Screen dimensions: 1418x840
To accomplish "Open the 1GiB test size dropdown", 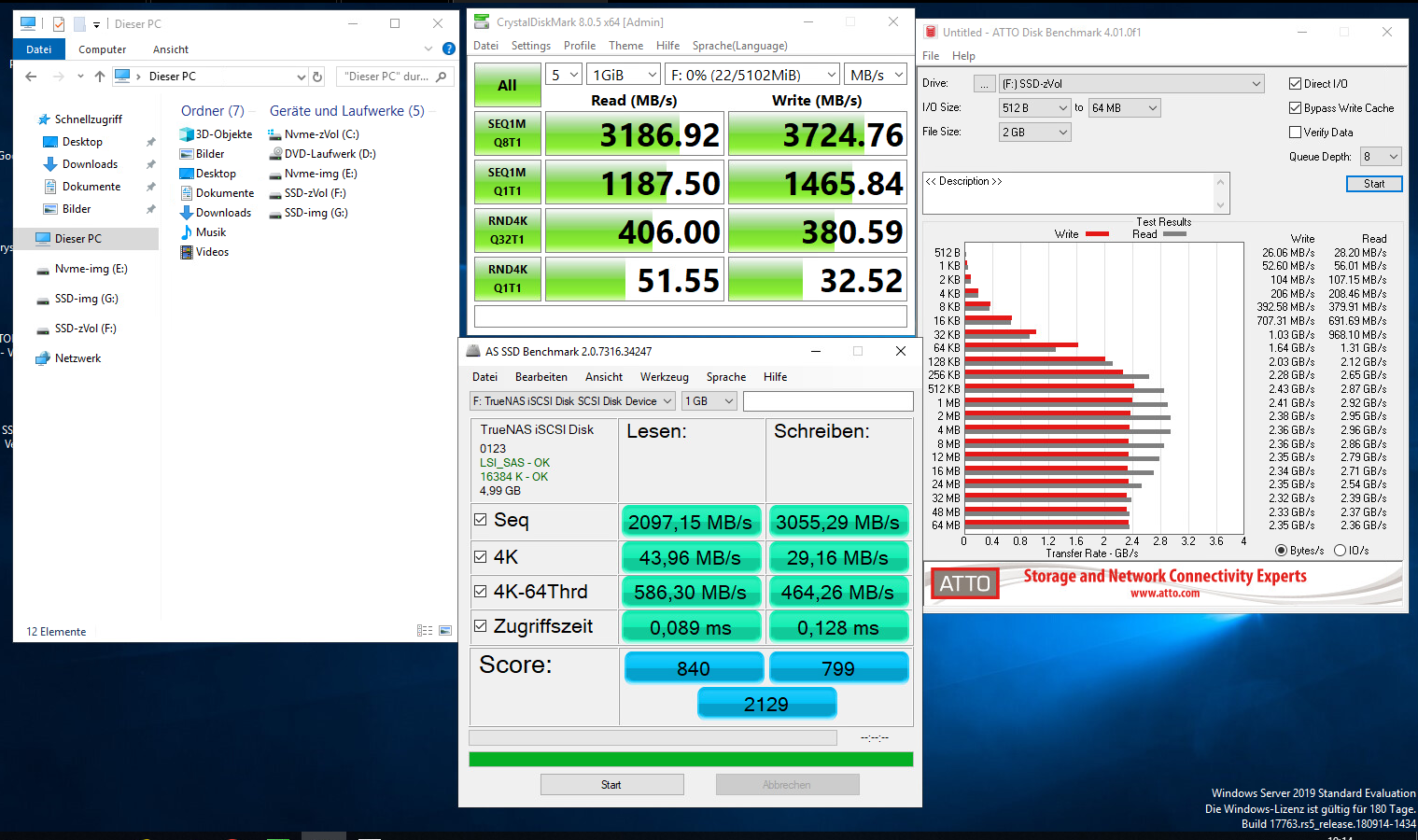I will (625, 75).
